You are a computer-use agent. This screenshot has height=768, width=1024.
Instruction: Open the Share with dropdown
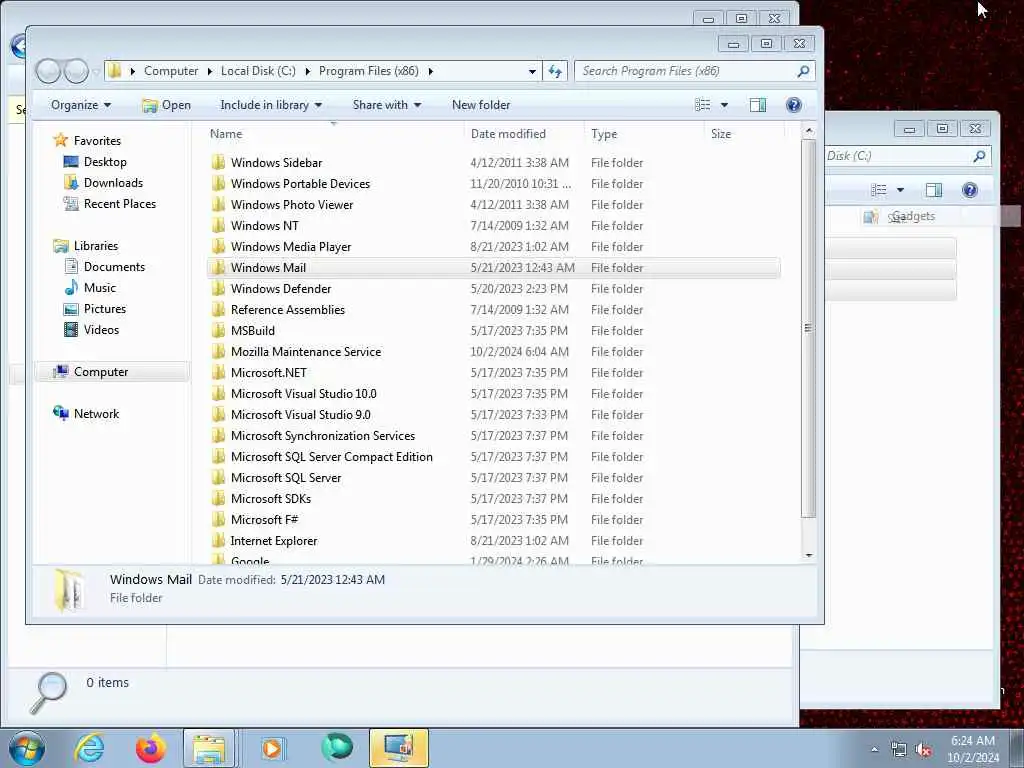pos(387,105)
